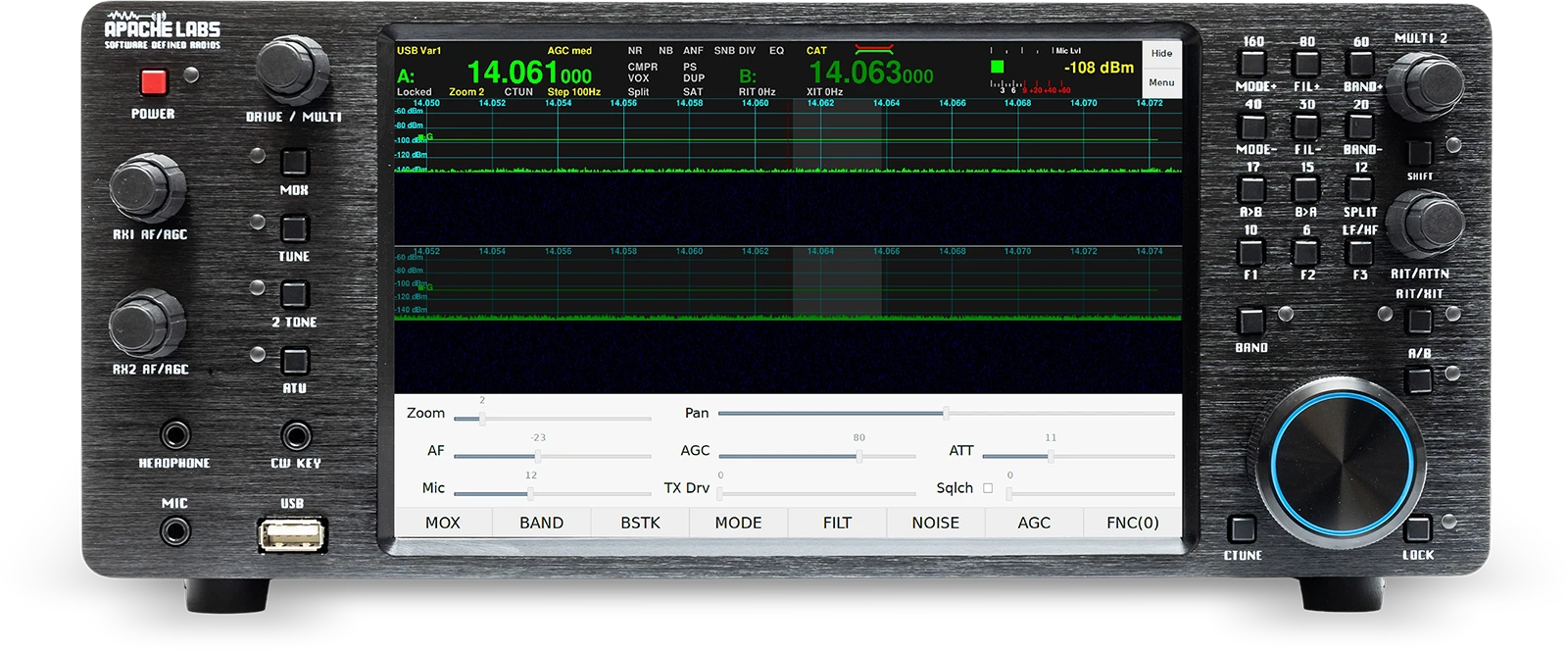Click the large blue-ringed tuning dial

1342,462
